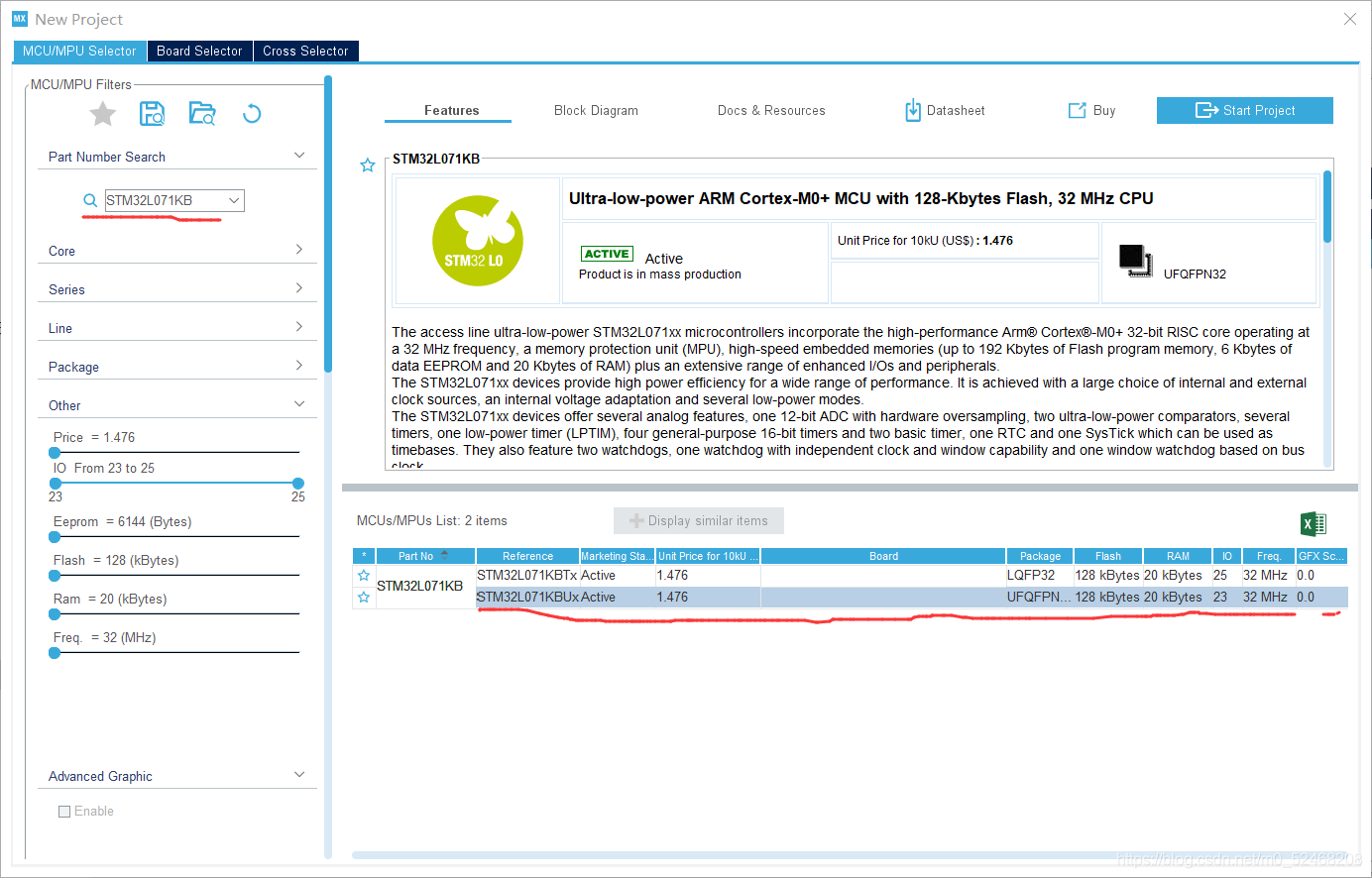The height and width of the screenshot is (878, 1372).
Task: Click the MX application logo icon
Action: tap(20, 19)
